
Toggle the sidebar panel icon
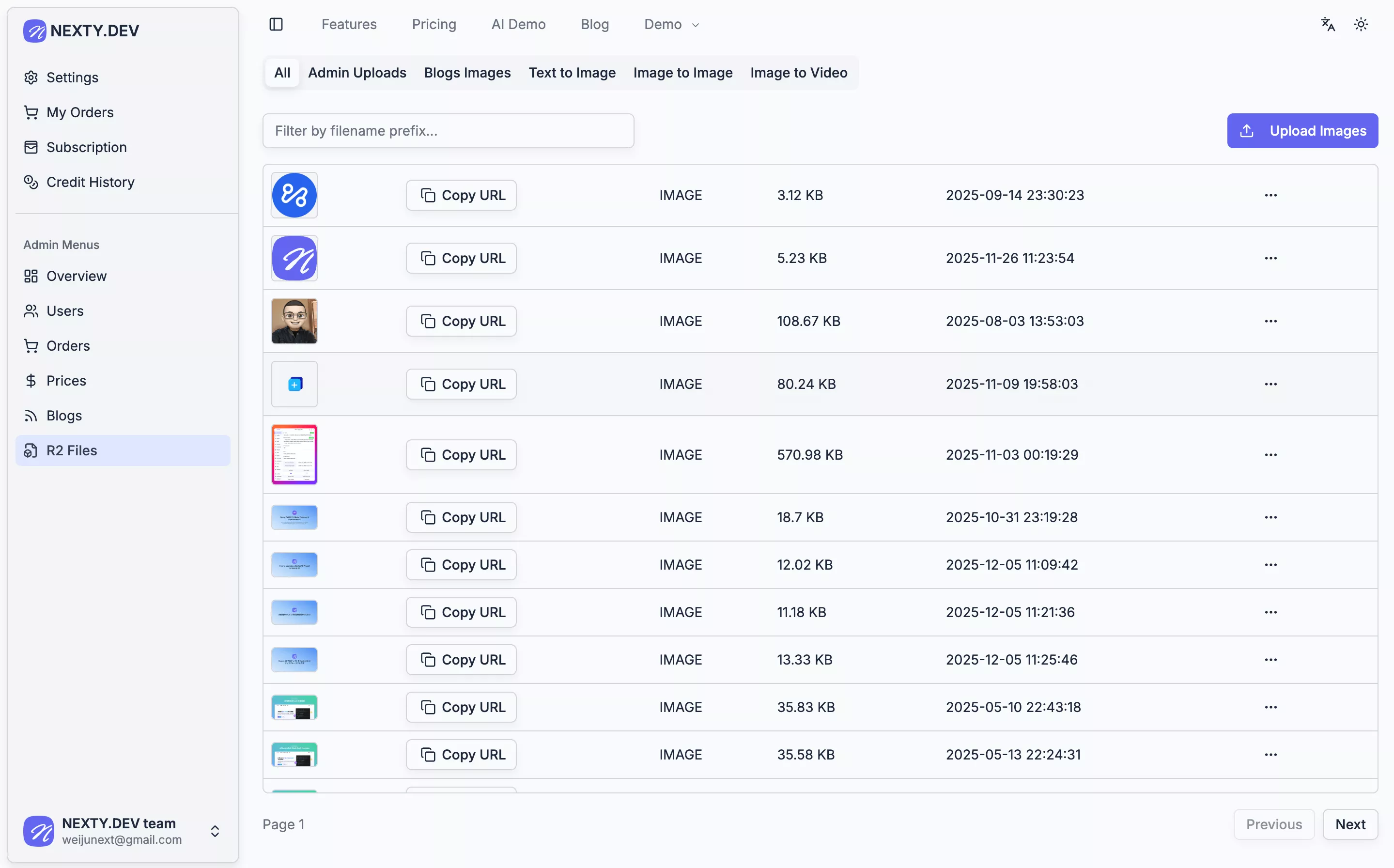pyautogui.click(x=276, y=24)
